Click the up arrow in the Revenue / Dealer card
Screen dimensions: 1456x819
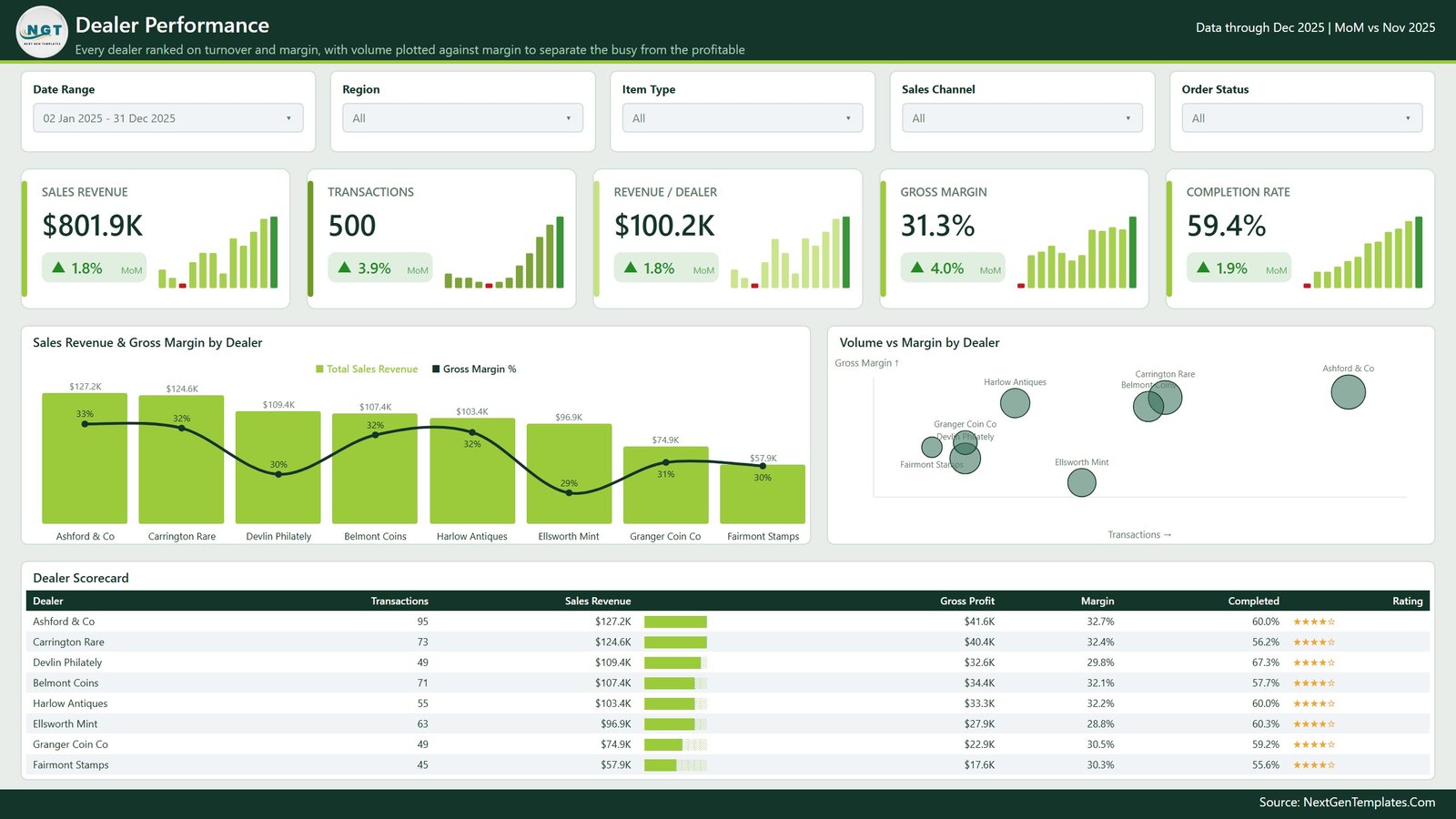point(631,268)
